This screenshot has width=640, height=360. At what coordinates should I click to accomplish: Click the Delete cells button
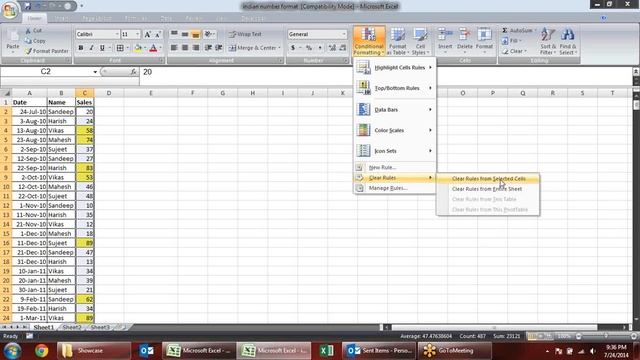[464, 40]
